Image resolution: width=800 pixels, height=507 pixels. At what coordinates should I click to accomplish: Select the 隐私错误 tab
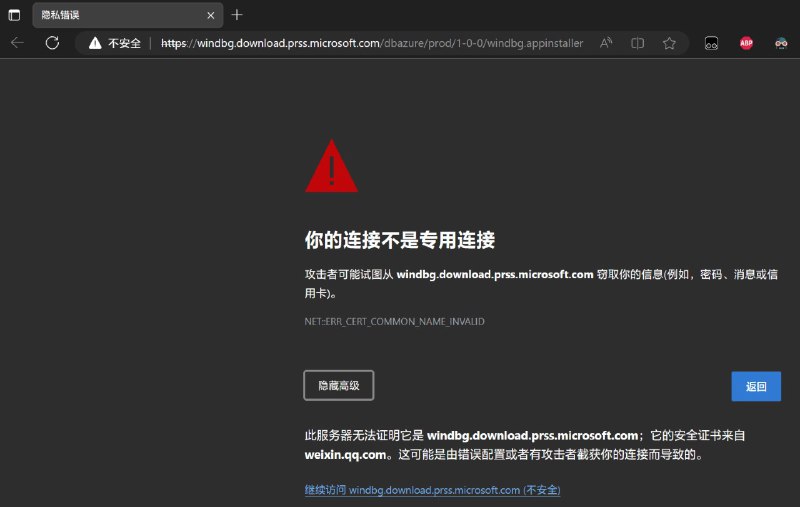click(x=128, y=15)
